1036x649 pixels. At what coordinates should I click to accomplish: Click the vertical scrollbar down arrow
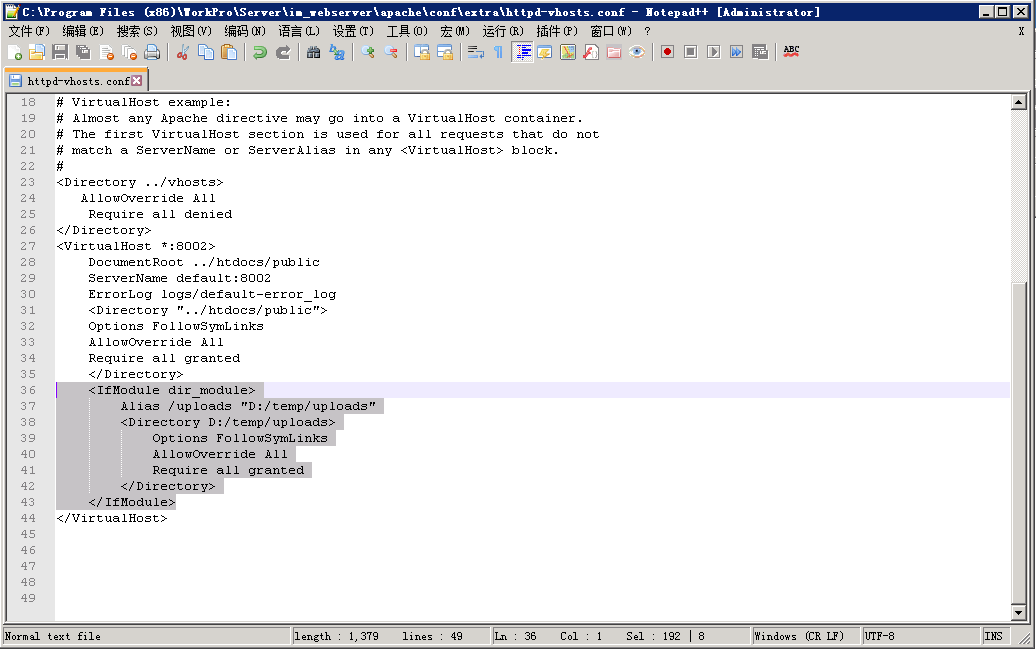[1019, 612]
